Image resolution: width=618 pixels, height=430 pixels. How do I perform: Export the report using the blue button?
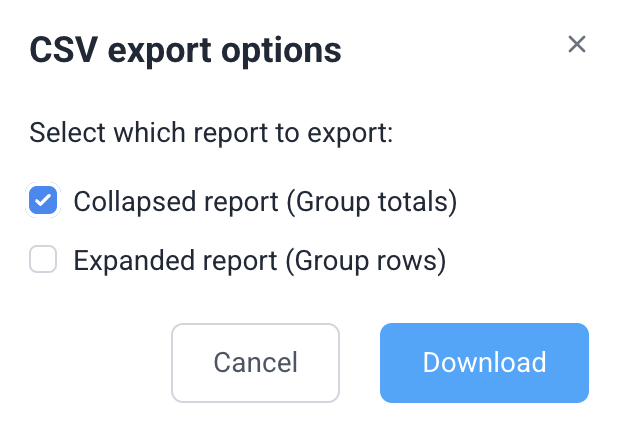[x=484, y=362]
